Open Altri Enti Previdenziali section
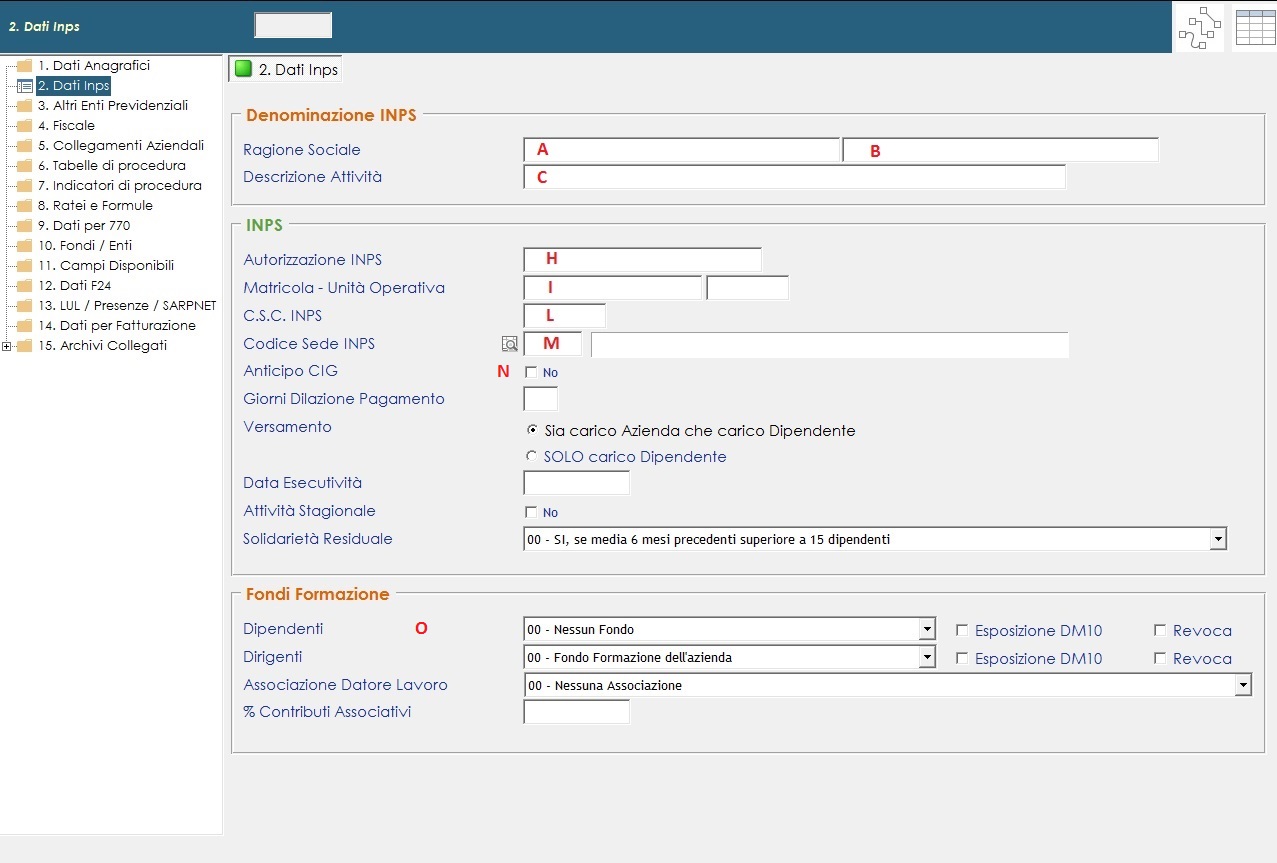Screen dimensions: 1277x863 click(112, 106)
